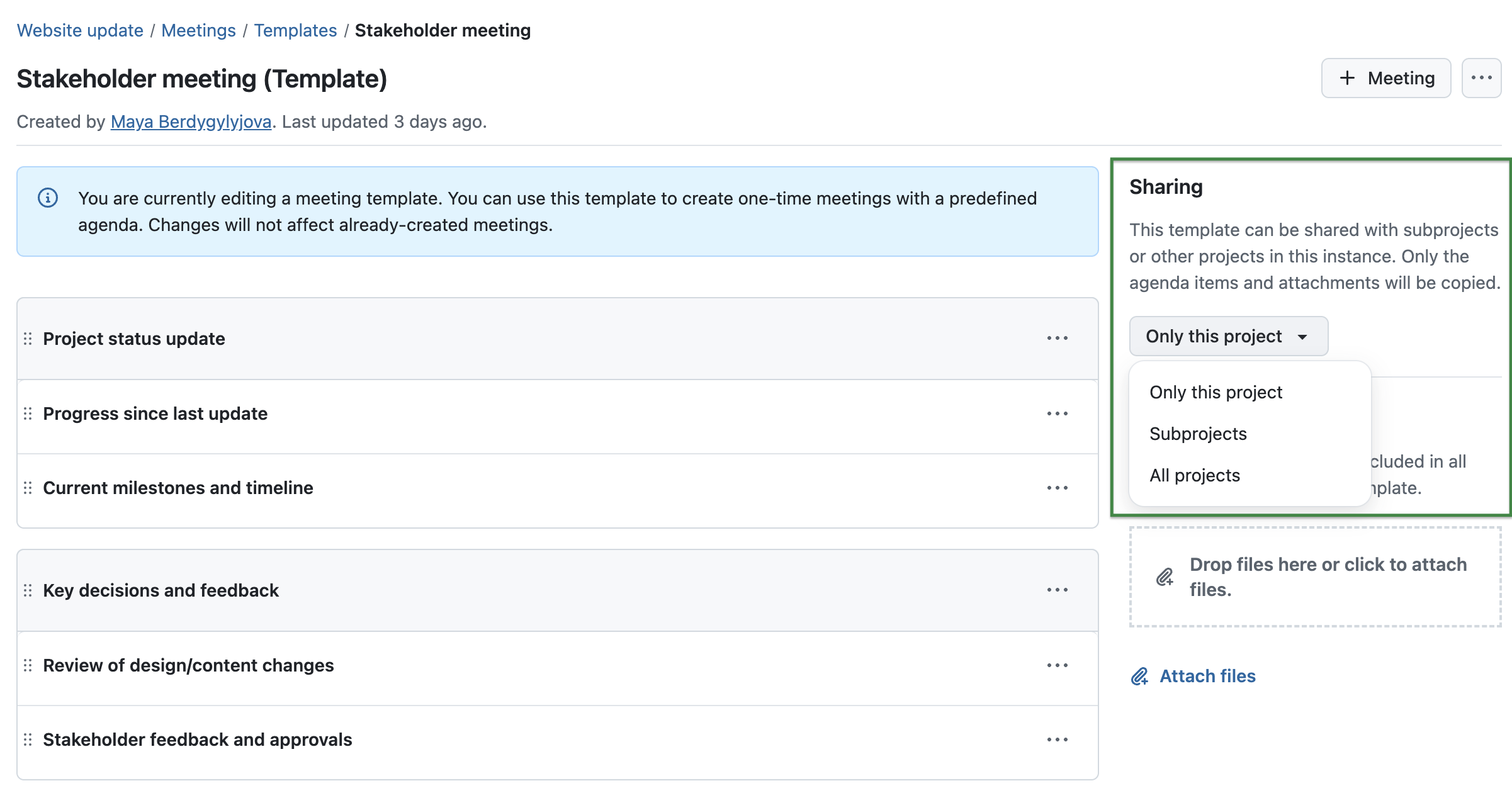Open the kebab menu for Key decisions and feedback
This screenshot has height=793, width=1512.
tap(1058, 590)
